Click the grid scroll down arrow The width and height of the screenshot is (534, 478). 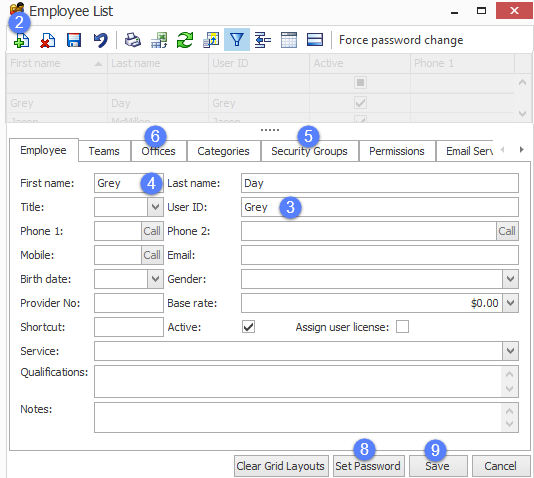click(522, 113)
